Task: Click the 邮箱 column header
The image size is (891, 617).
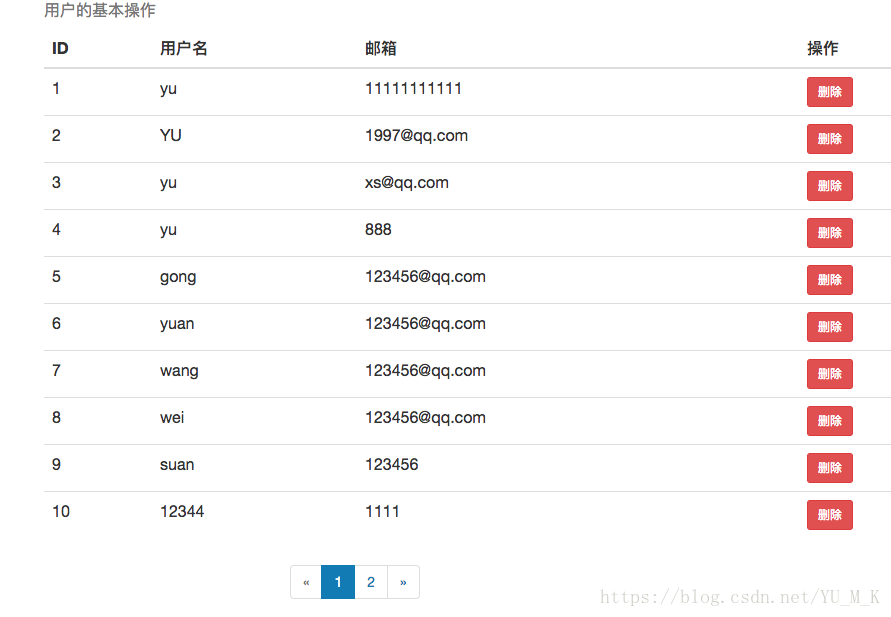Action: [x=381, y=48]
